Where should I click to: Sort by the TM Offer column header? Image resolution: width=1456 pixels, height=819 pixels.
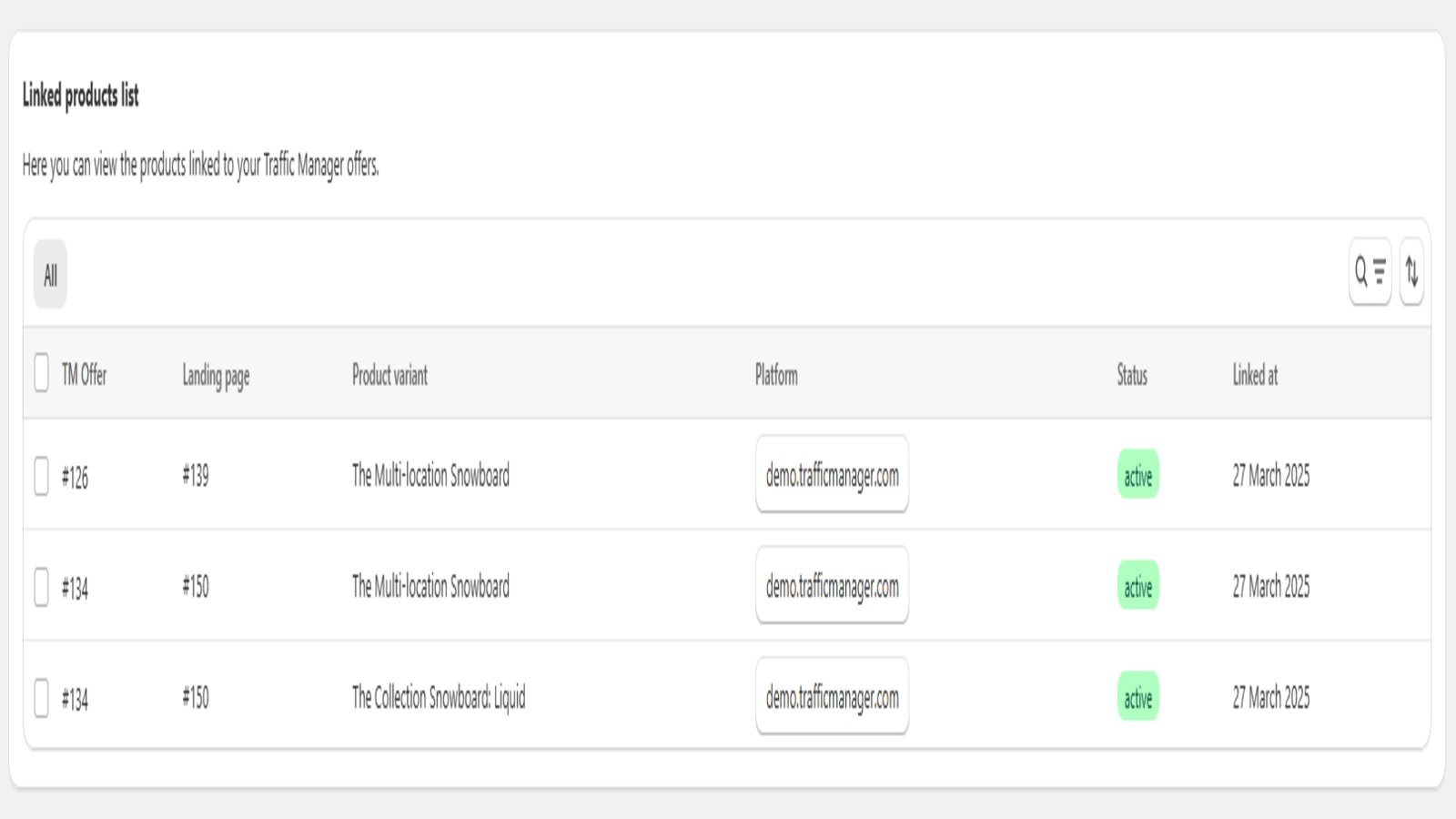[x=84, y=374]
